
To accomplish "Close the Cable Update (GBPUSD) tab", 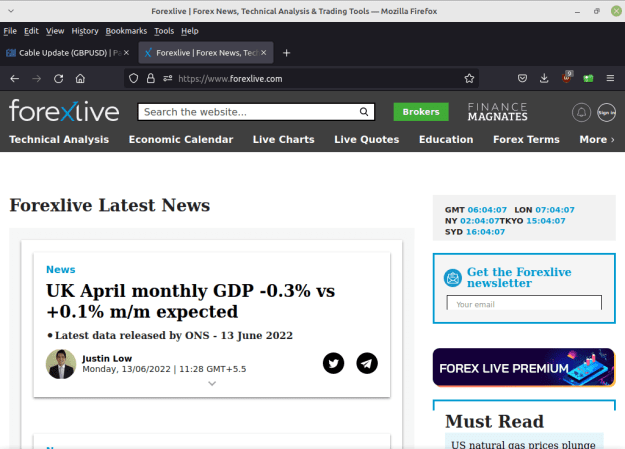I will click(x=126, y=53).
